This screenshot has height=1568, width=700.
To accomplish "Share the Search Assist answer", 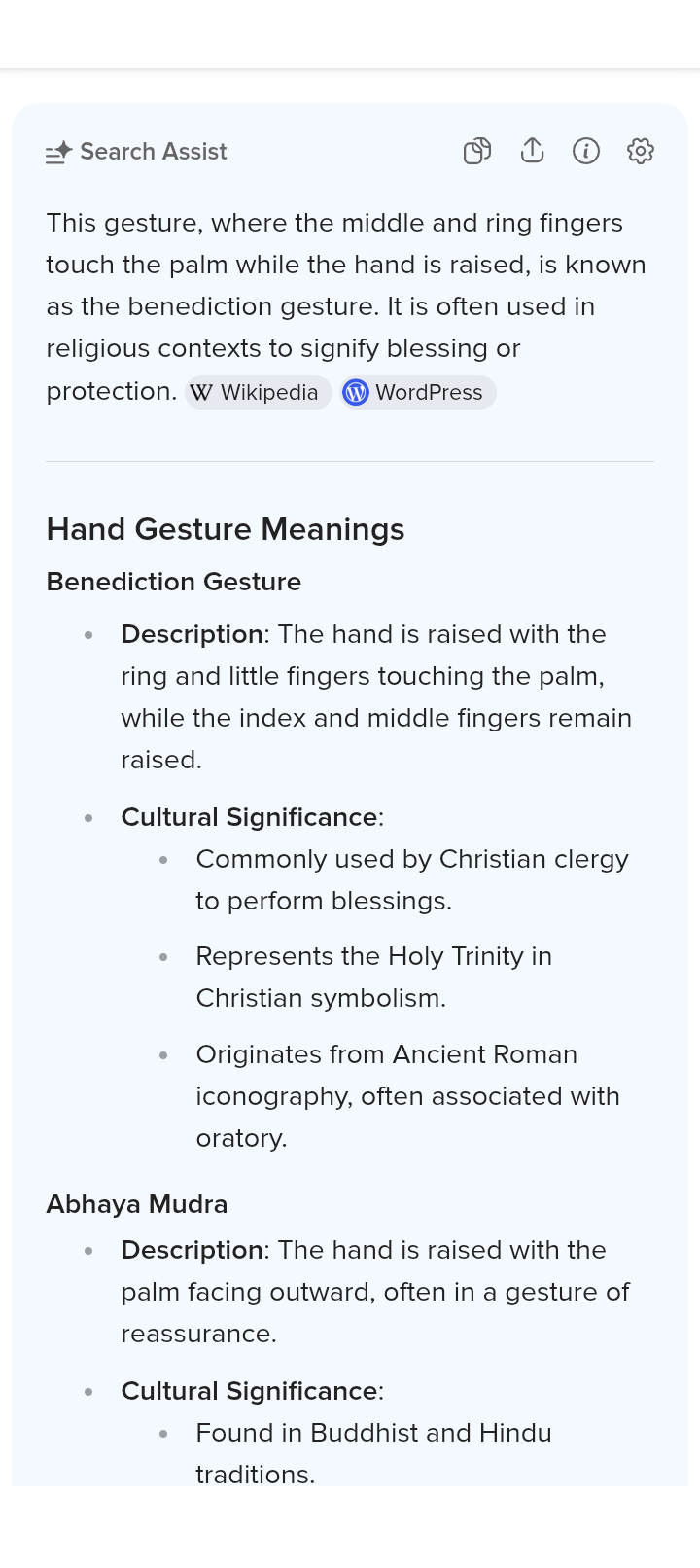I will [x=532, y=151].
